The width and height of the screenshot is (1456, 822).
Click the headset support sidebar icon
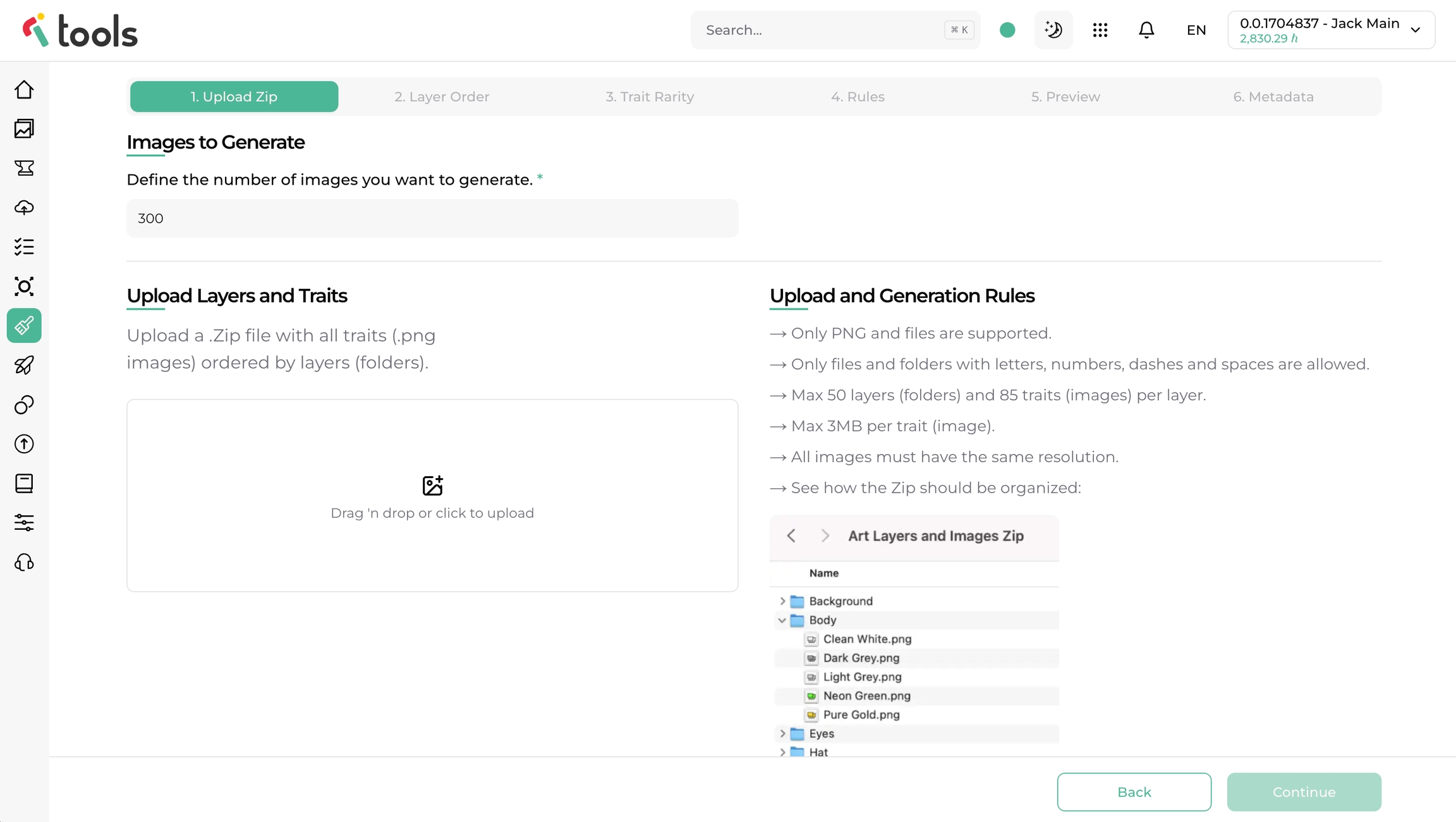24,562
